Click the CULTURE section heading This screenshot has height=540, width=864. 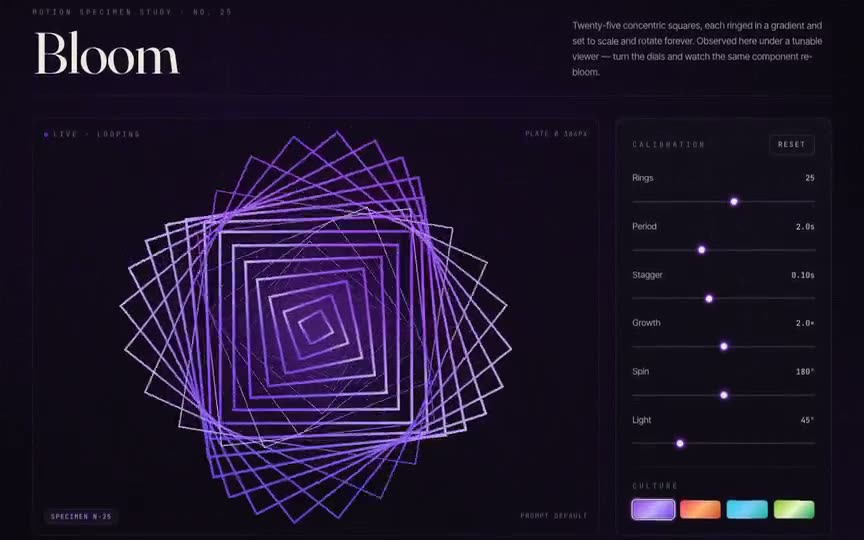(655, 485)
